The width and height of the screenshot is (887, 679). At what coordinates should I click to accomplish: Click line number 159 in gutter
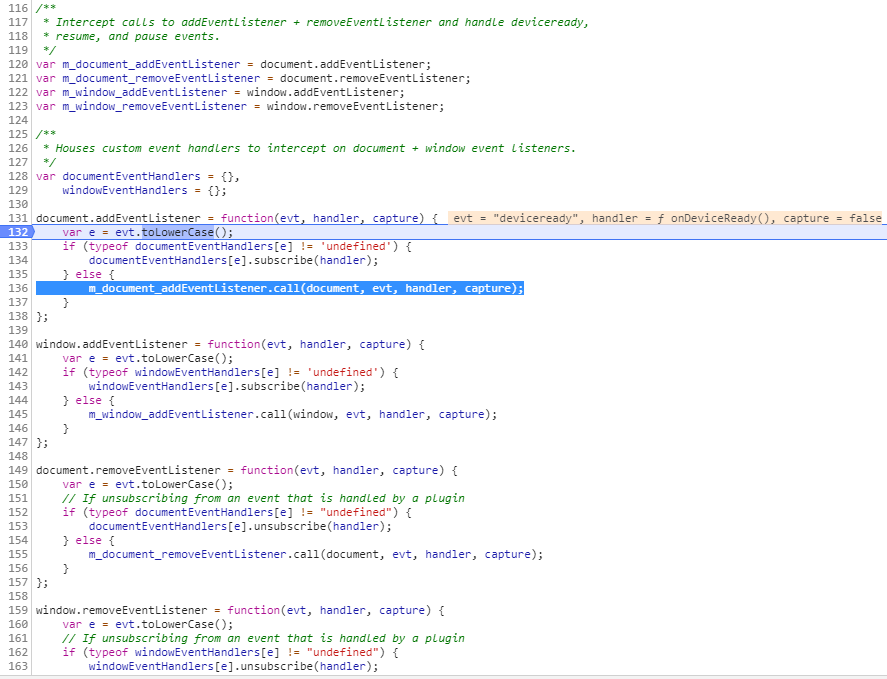tap(18, 610)
